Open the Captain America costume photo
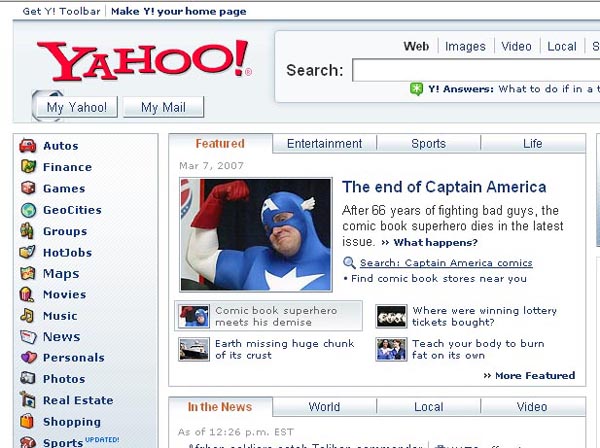The image size is (600, 448). click(x=256, y=235)
